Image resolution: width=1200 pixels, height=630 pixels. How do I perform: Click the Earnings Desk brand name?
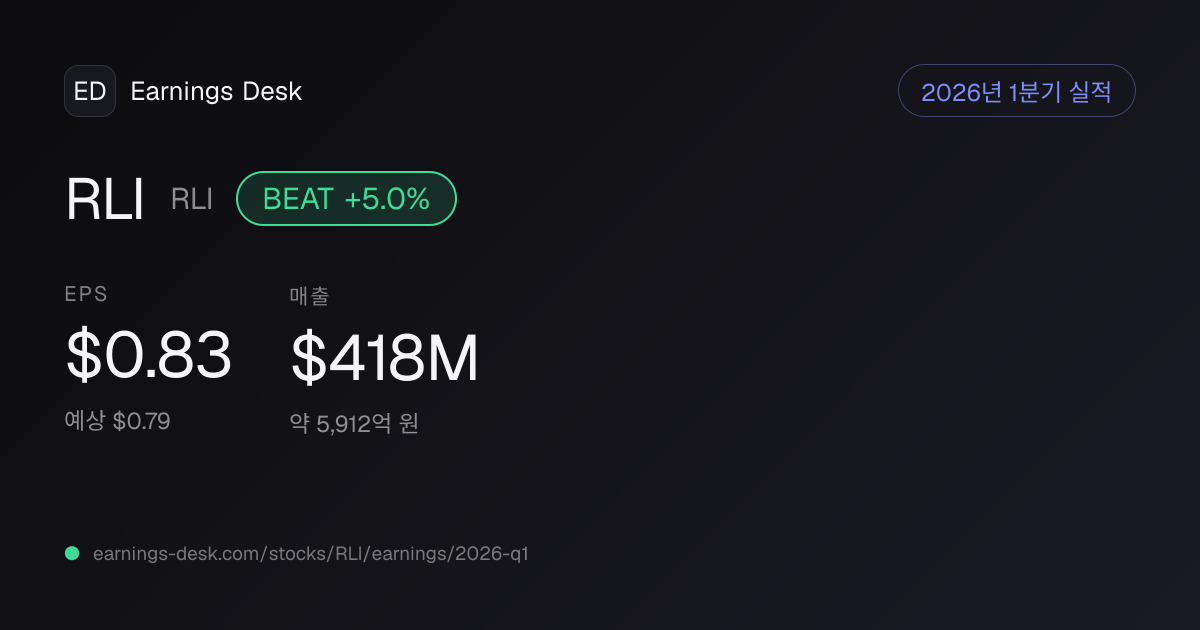click(x=216, y=91)
